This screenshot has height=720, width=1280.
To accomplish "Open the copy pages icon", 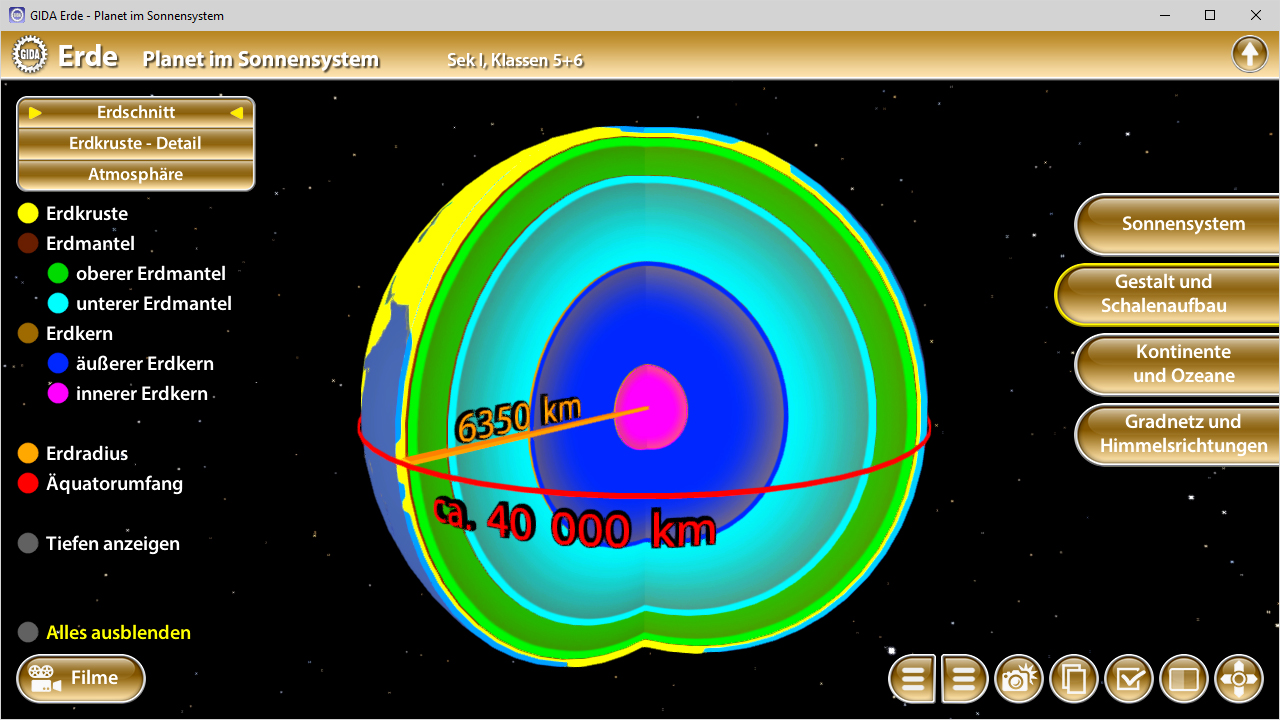I will [x=1073, y=678].
